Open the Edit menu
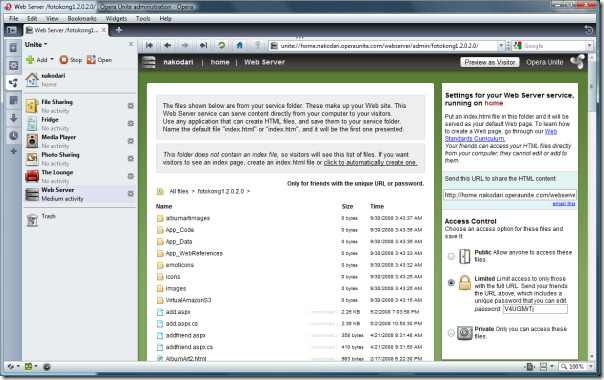Viewport: 604px width, 380px height. [x=32, y=18]
